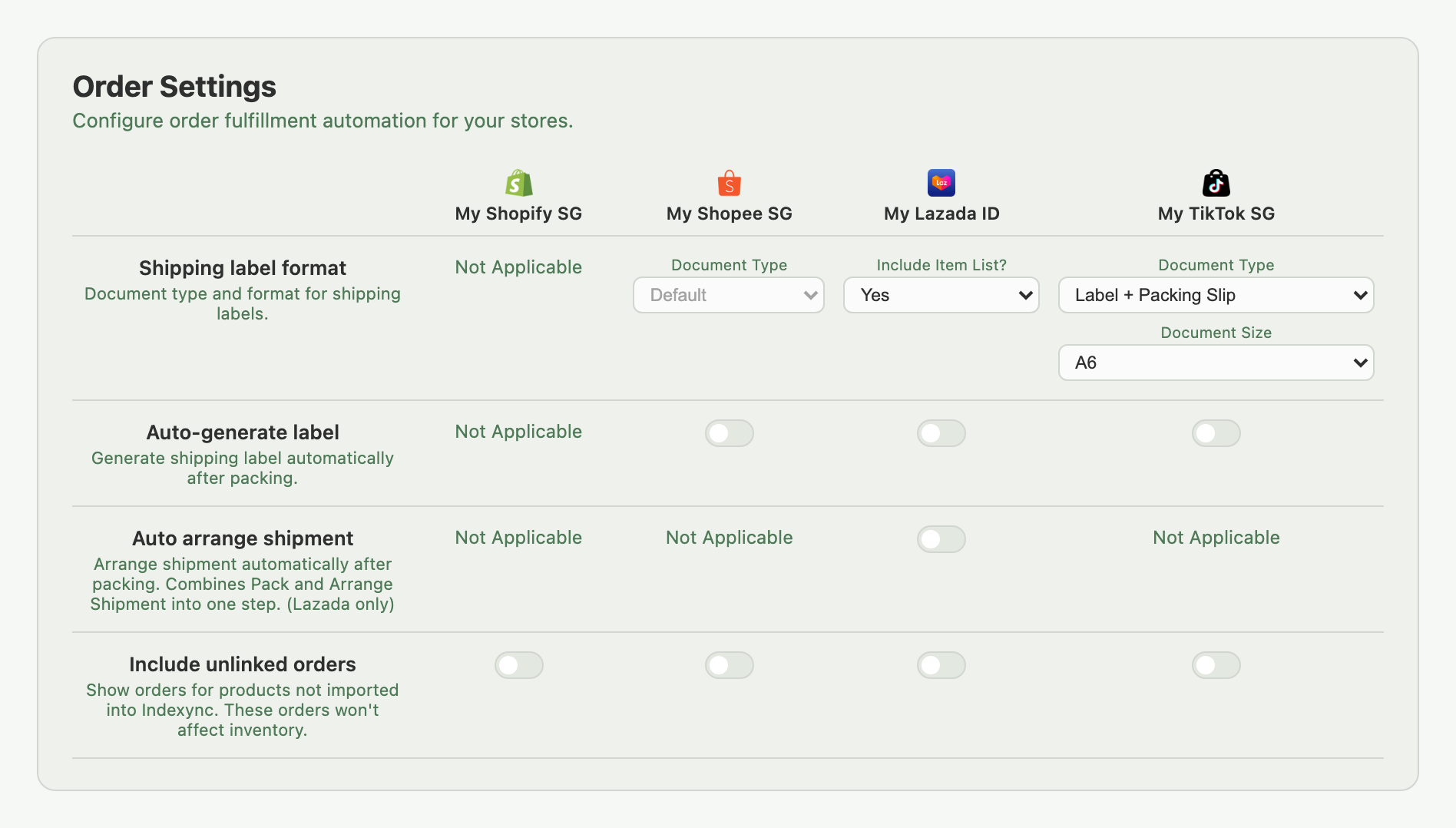
Task: Toggle Auto-generate label for My Shopee SG
Action: pyautogui.click(x=729, y=433)
